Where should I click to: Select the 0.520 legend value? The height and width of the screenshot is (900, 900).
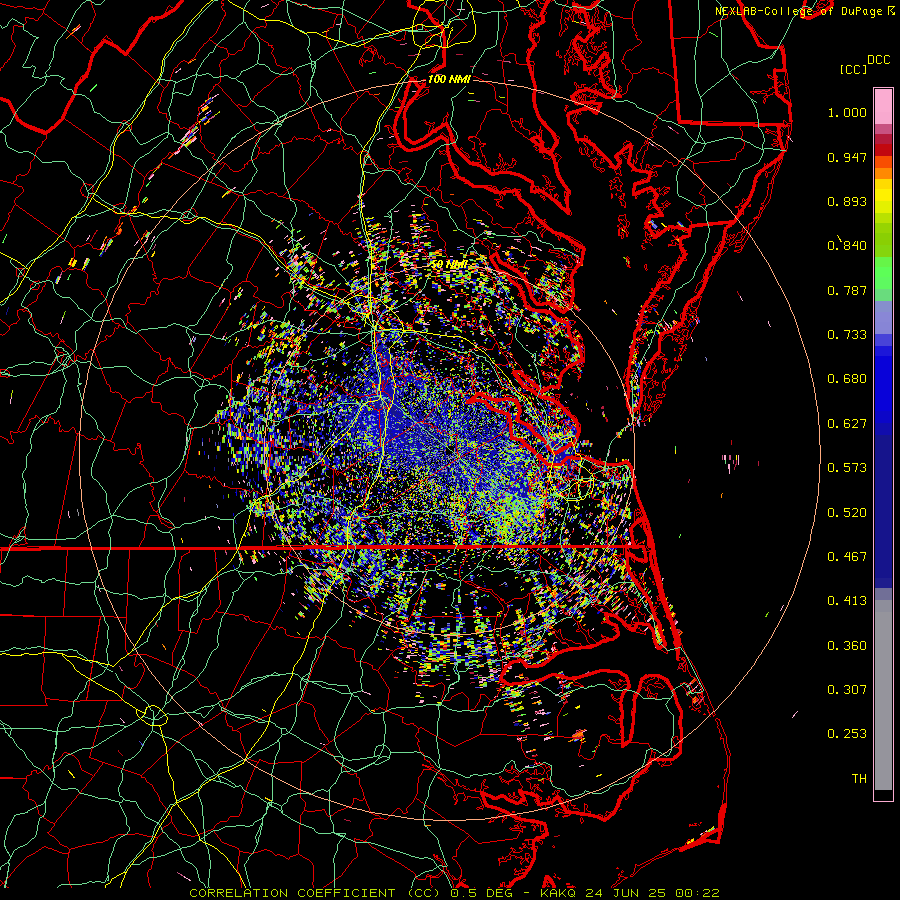(847, 513)
